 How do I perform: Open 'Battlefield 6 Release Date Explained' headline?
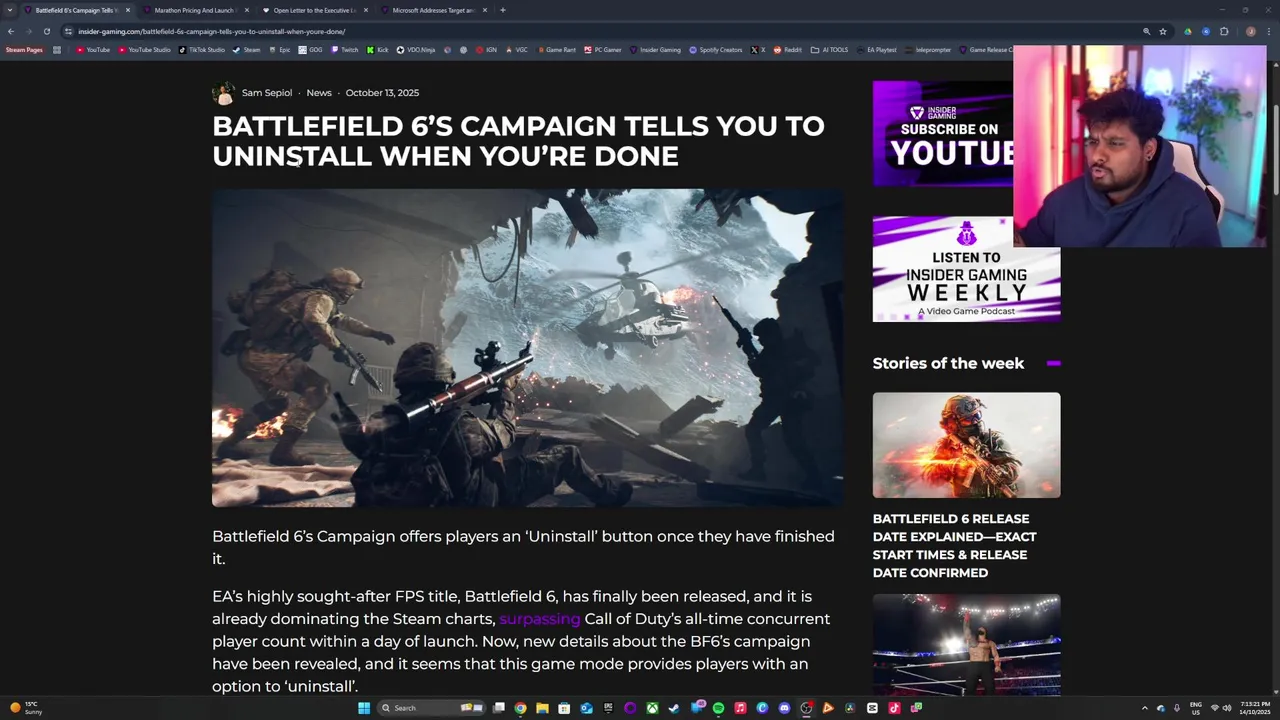click(x=954, y=546)
